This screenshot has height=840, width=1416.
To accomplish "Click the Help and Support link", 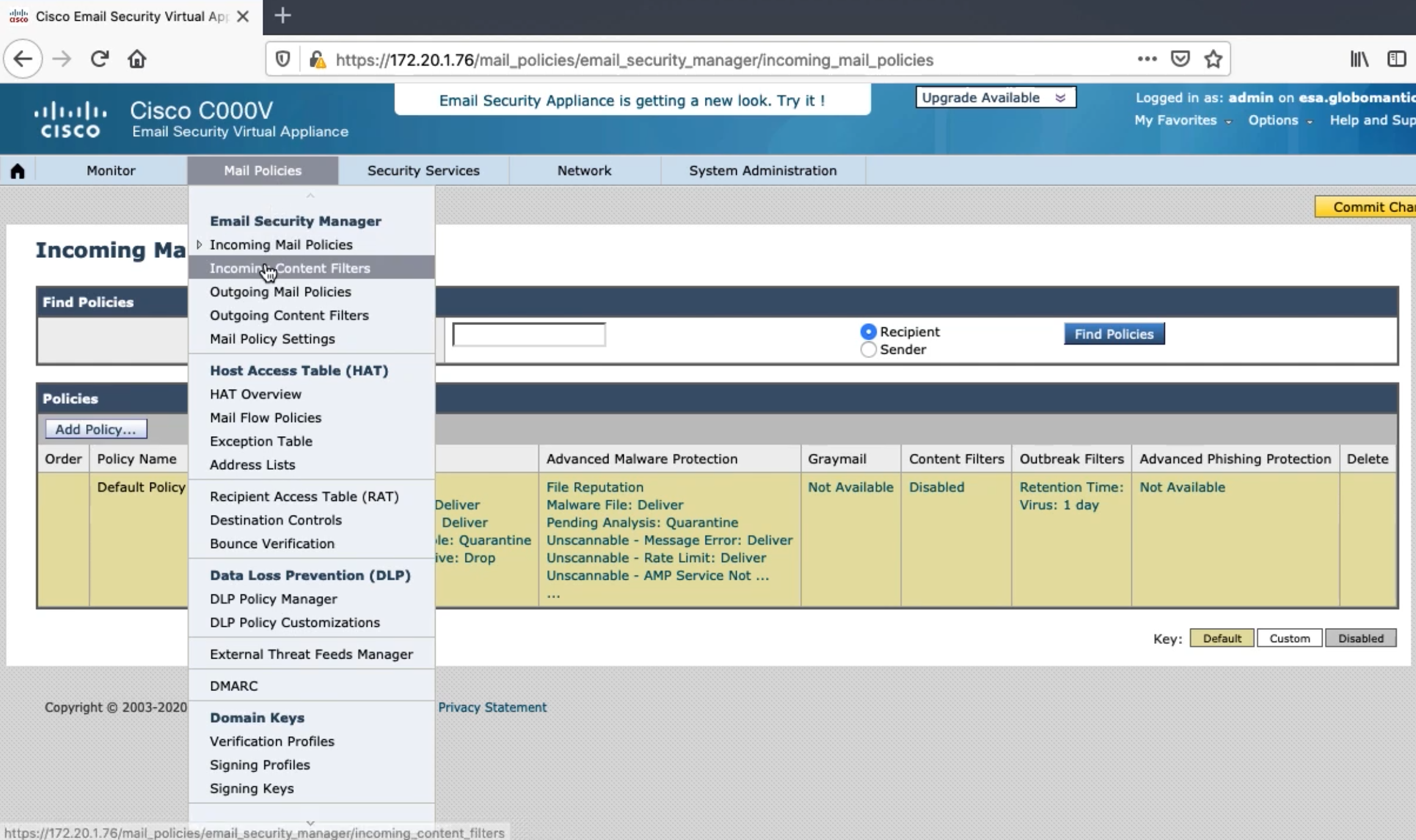I will click(1373, 120).
